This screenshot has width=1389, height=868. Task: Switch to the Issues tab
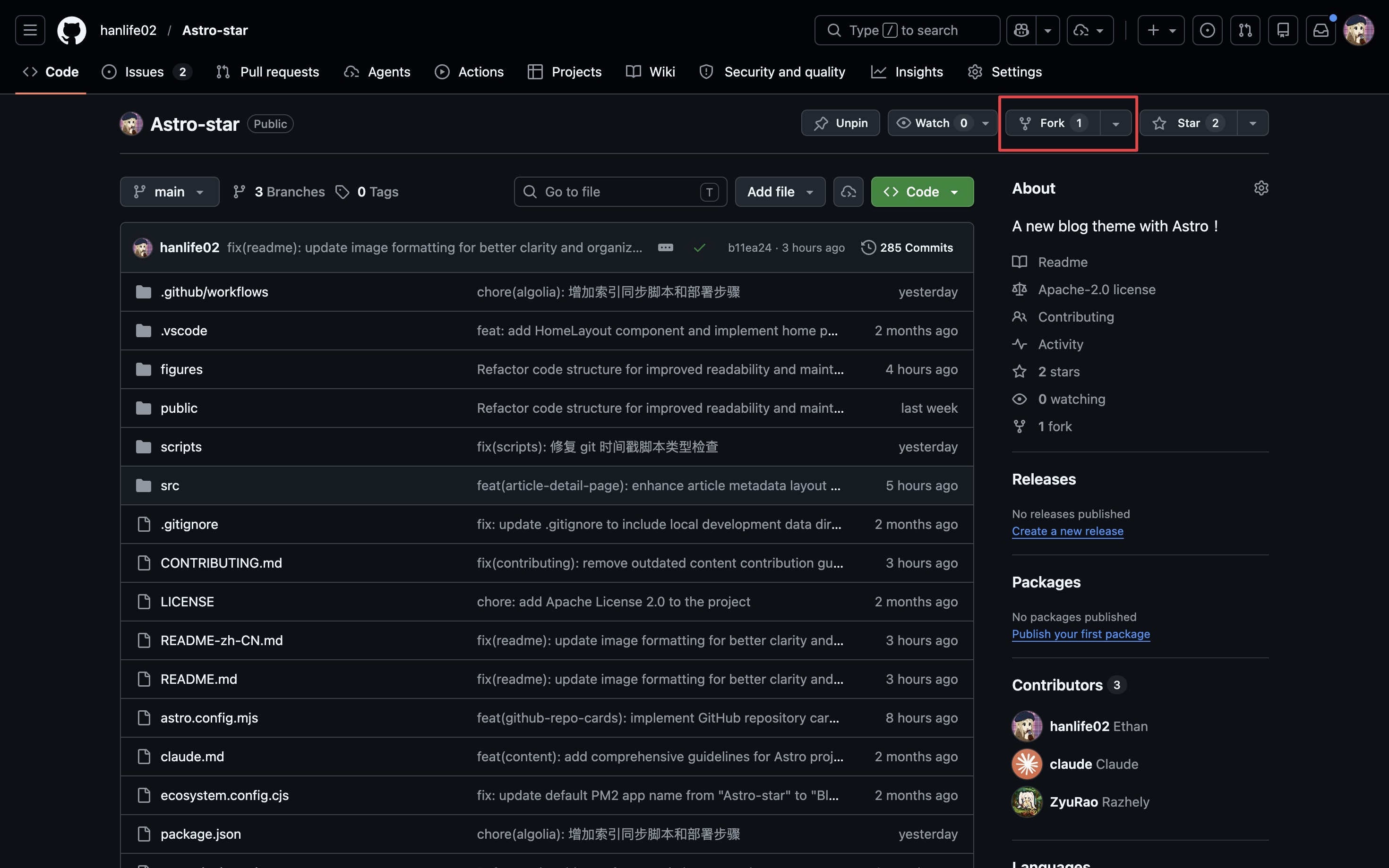tap(147, 72)
